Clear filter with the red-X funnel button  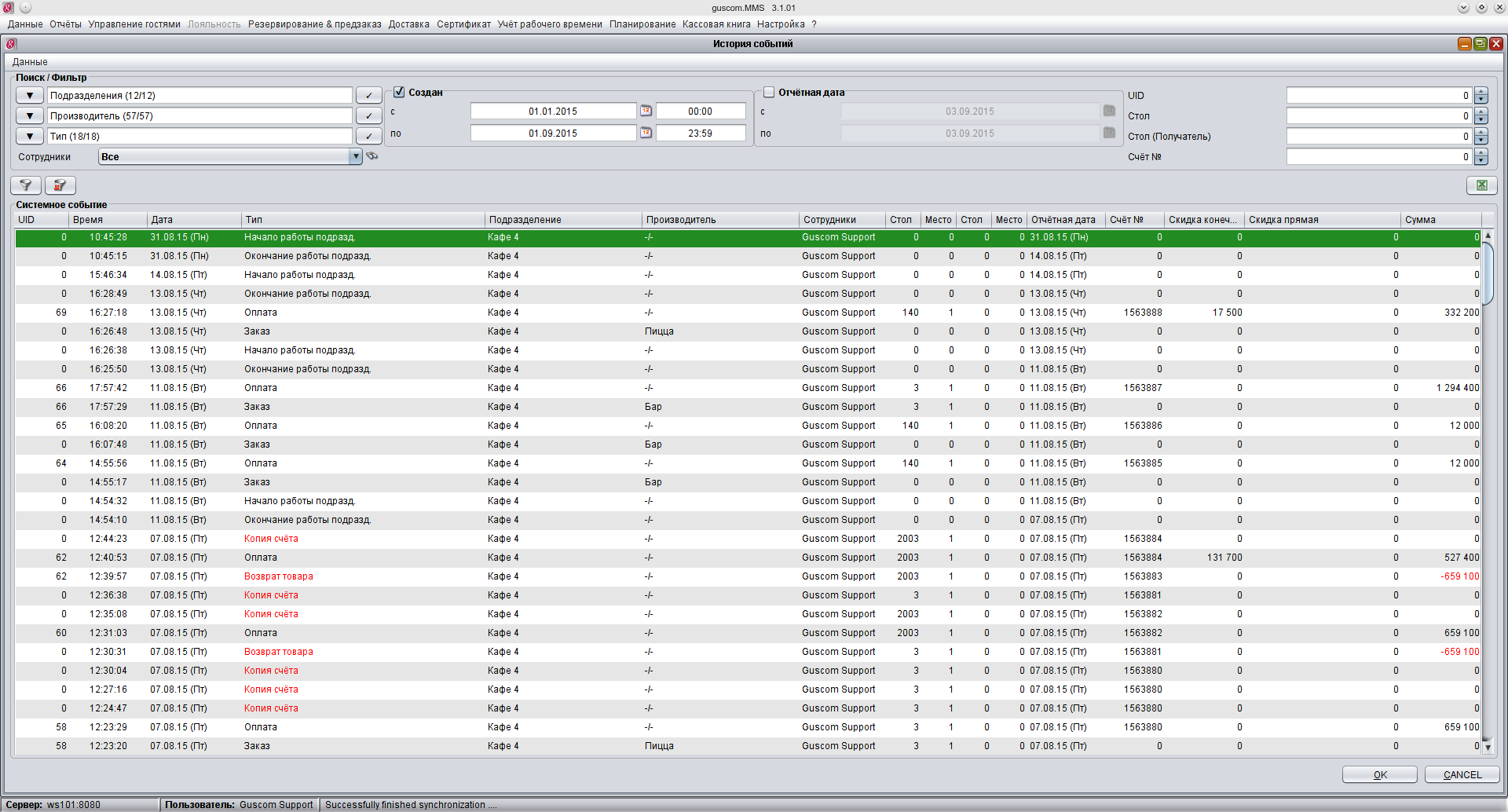tap(60, 185)
